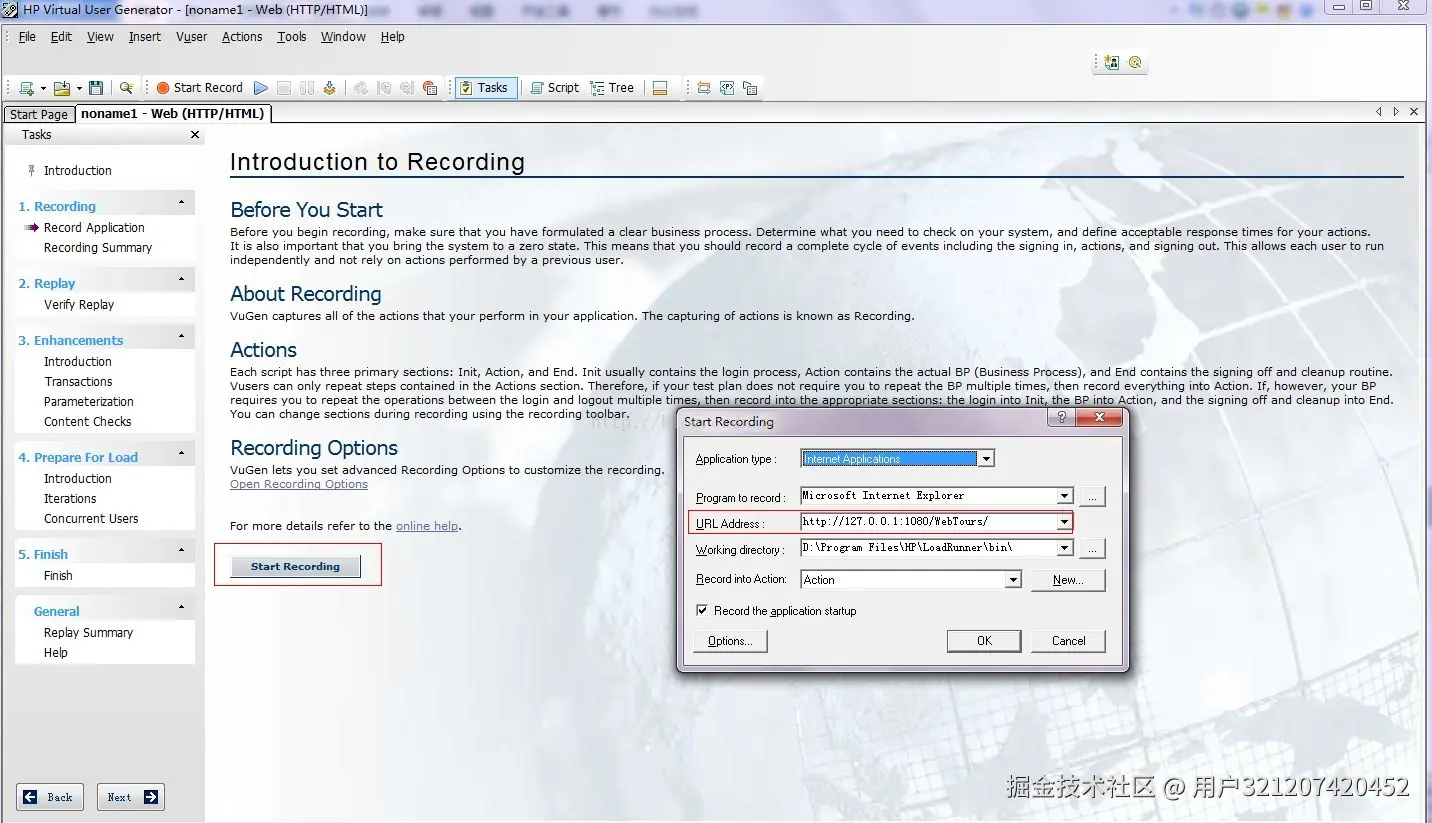Open the Tools menu
1432x823 pixels.
click(x=292, y=37)
